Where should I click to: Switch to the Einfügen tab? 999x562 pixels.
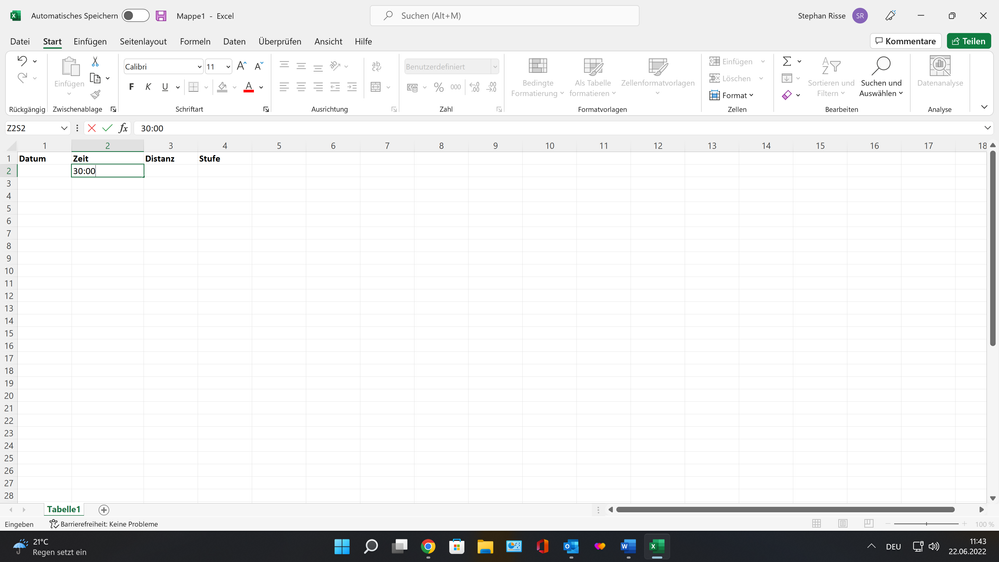[x=90, y=41]
